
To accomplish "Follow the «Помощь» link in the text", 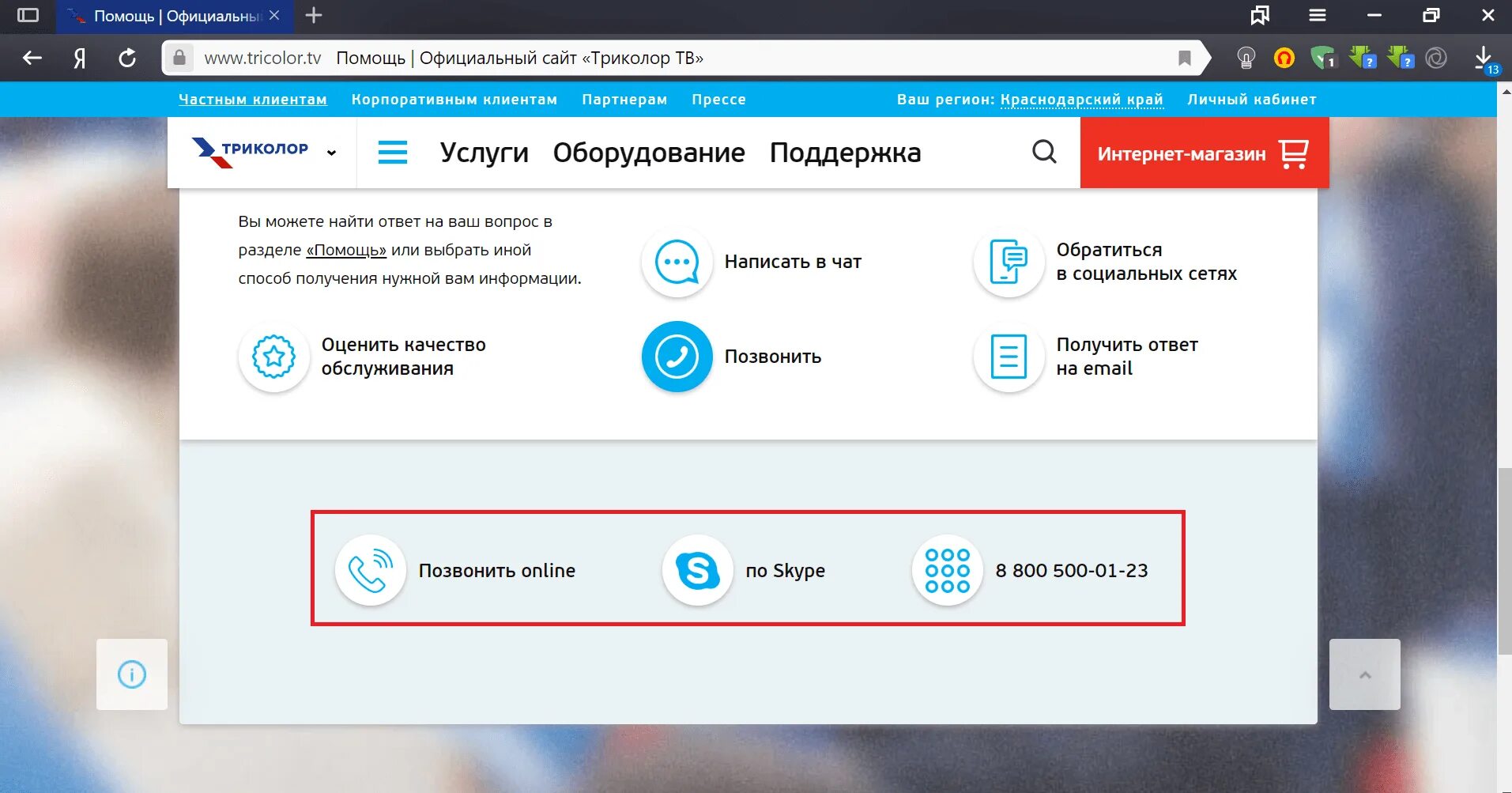I will click(x=346, y=250).
